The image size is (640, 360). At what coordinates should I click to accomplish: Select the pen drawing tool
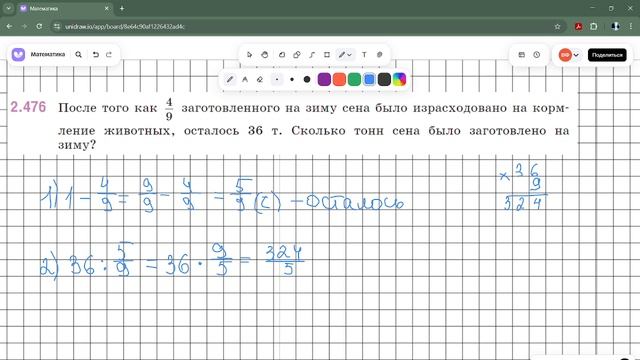pyautogui.click(x=341, y=55)
